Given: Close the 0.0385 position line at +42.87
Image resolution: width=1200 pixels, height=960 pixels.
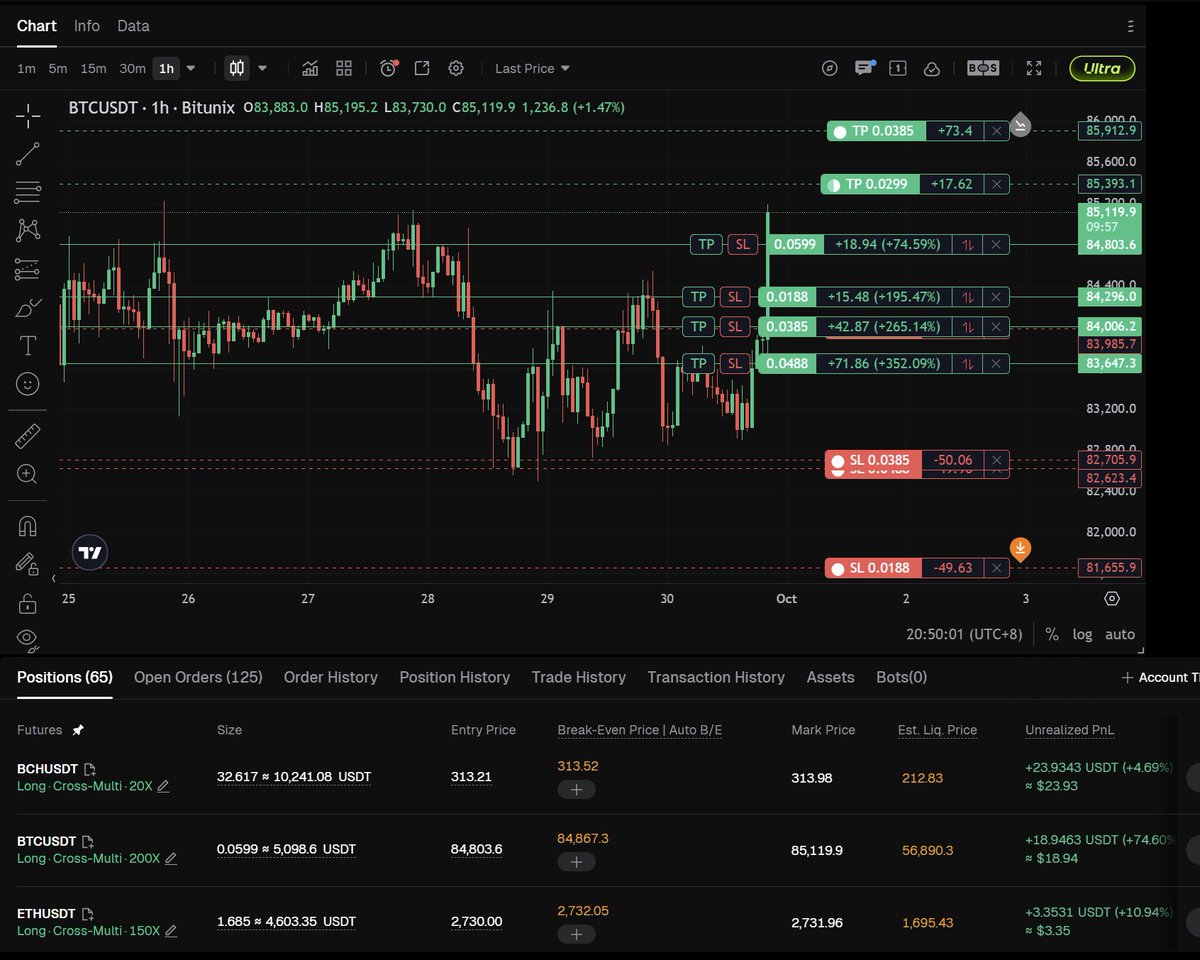Looking at the screenshot, I should pyautogui.click(x=996, y=326).
